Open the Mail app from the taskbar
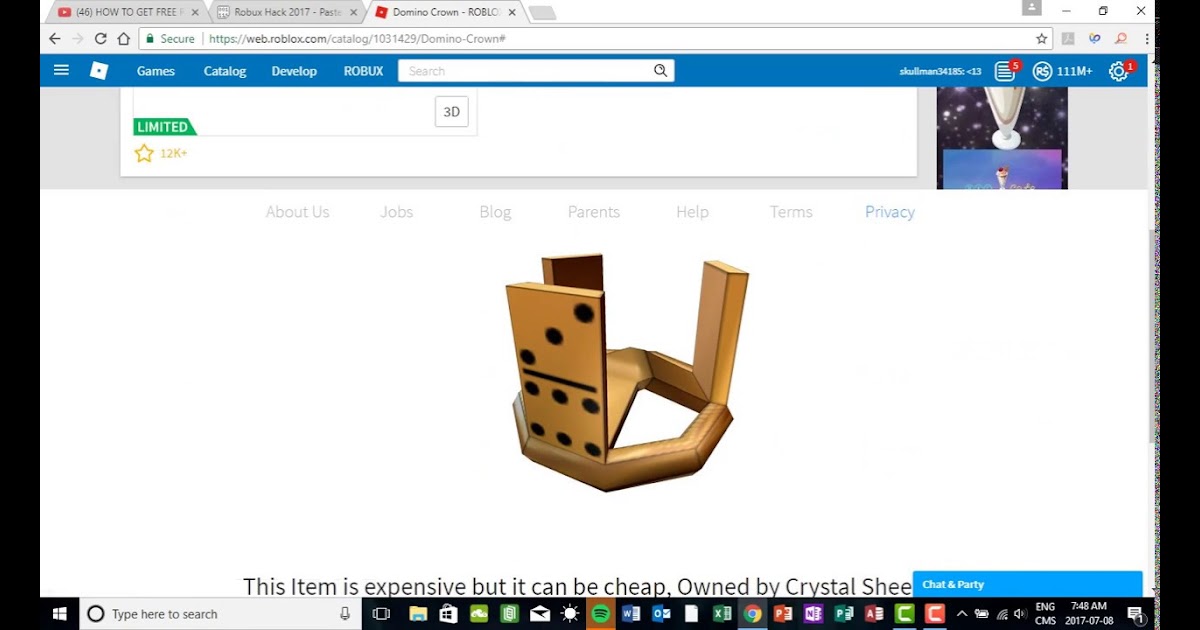The image size is (1200, 630). point(540,614)
